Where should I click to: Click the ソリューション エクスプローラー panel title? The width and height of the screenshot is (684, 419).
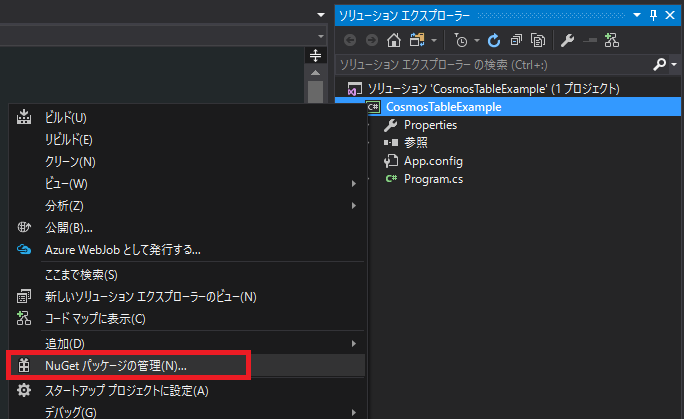(x=404, y=16)
